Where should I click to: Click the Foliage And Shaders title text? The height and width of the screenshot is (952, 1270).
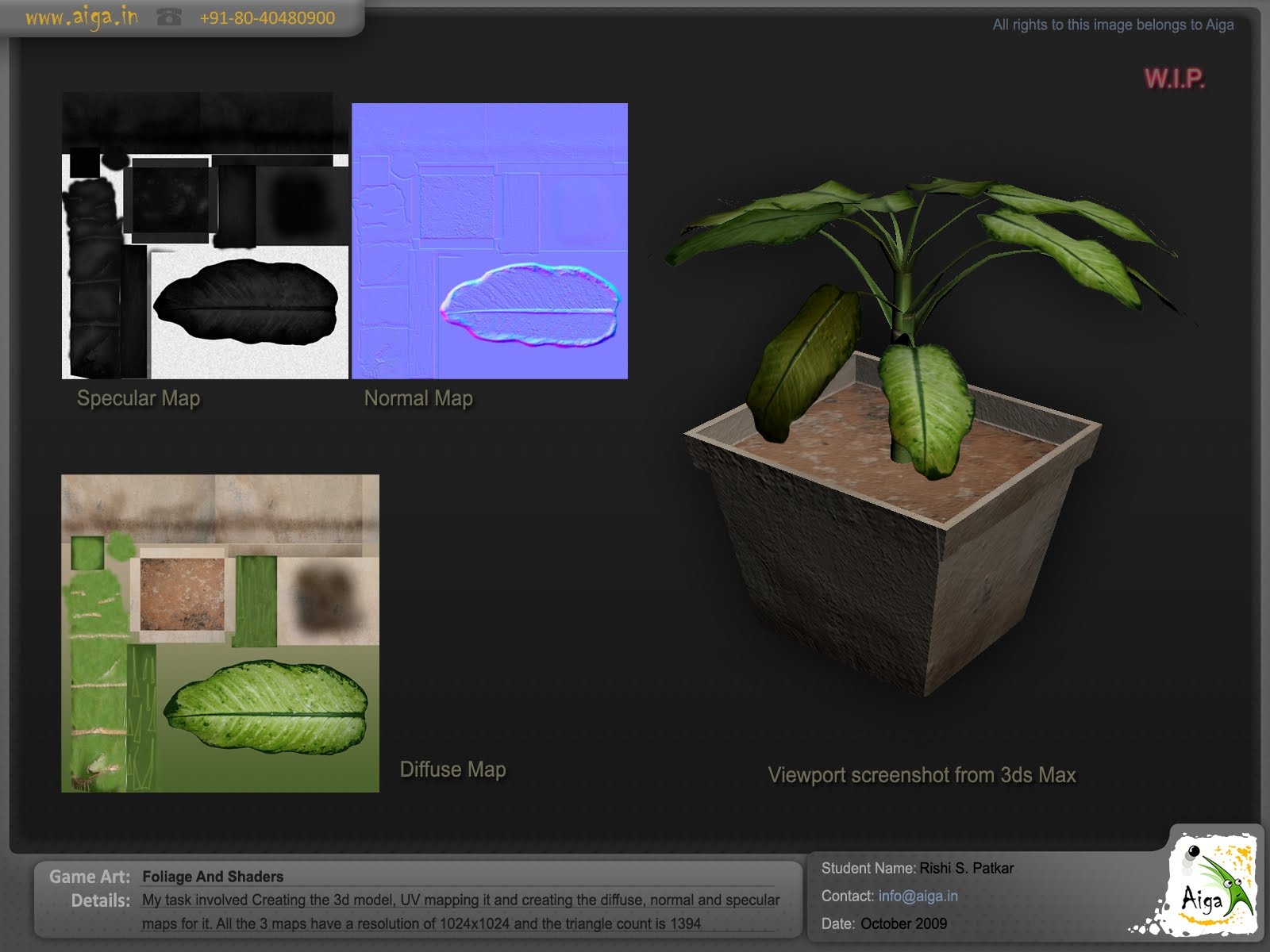tap(213, 877)
